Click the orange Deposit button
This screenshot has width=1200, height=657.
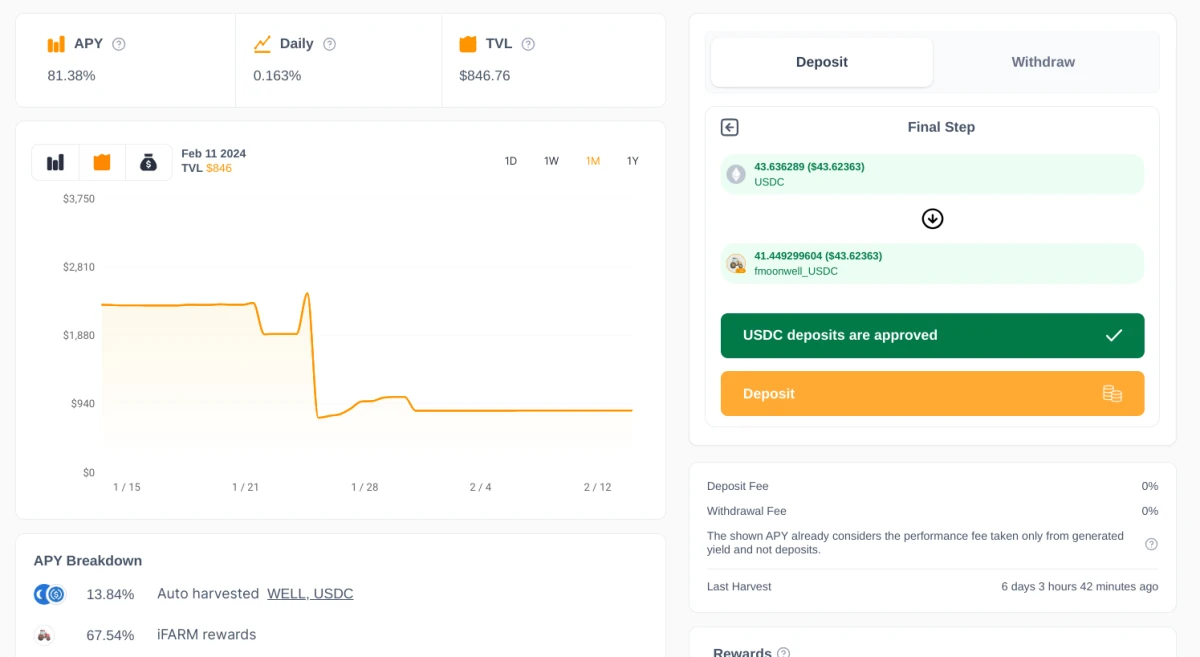(x=932, y=394)
